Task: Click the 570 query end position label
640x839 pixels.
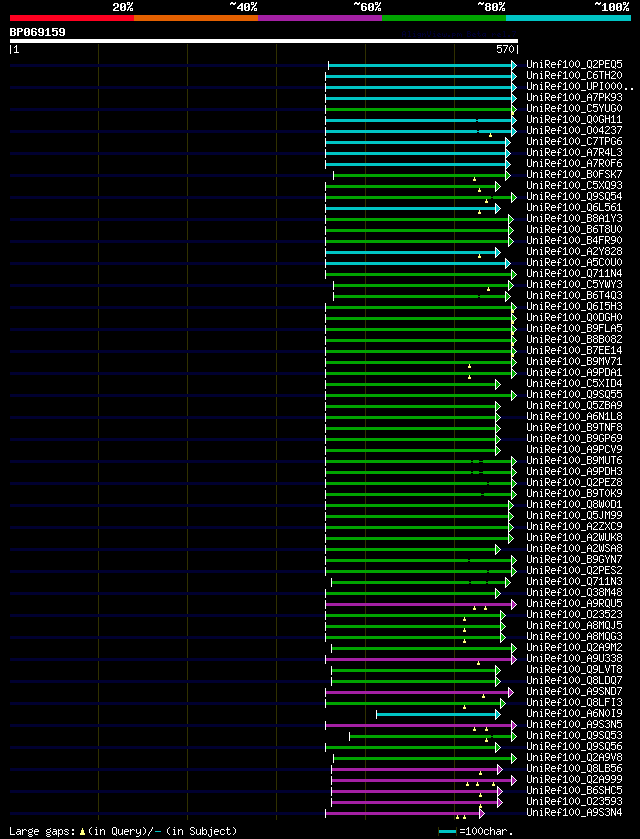Action: pos(506,50)
